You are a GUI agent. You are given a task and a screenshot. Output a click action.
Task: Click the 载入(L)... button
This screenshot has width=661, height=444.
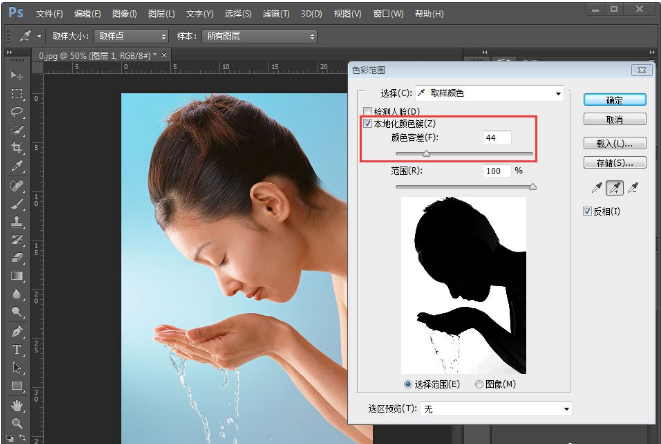[615, 143]
